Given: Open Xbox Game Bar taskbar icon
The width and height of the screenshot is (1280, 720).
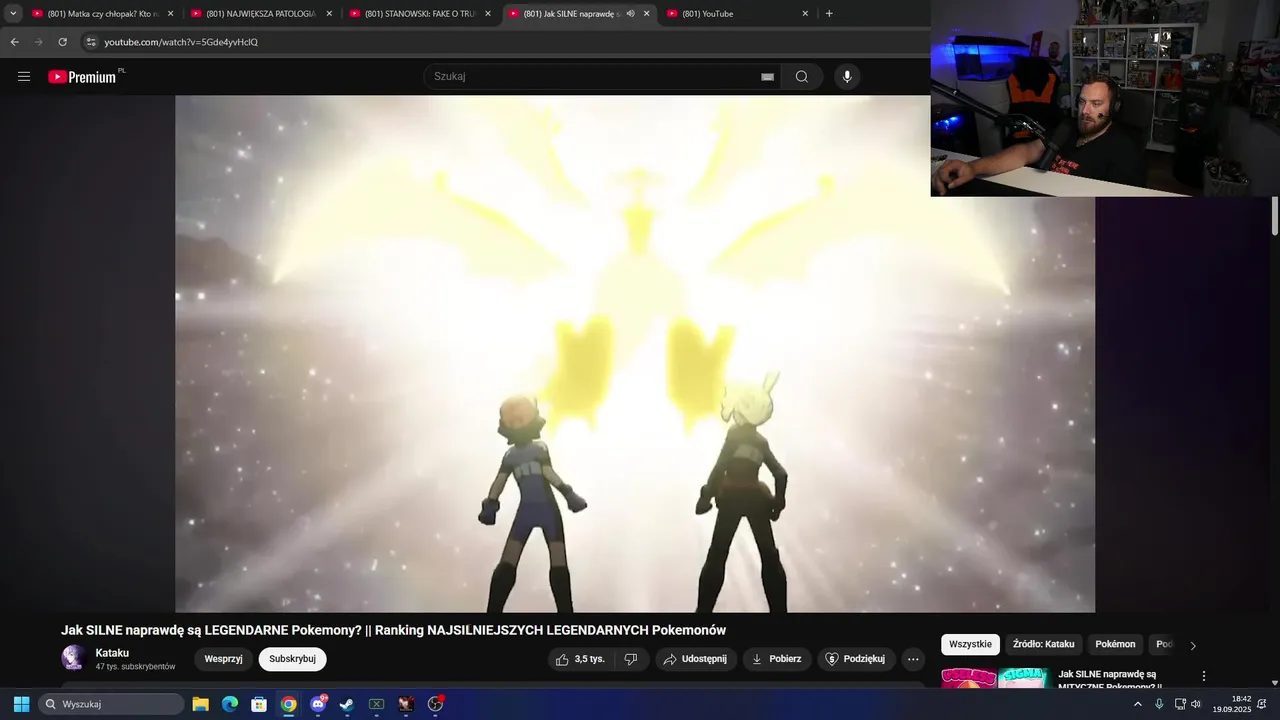Looking at the screenshot, I should 377,704.
